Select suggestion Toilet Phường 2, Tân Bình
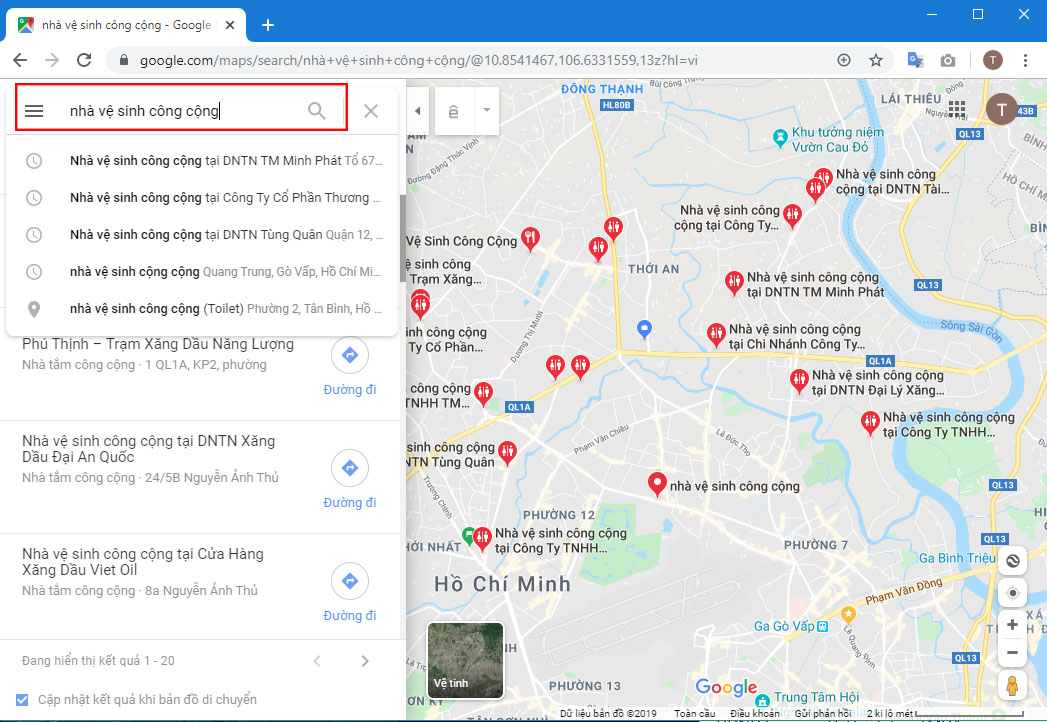Screen dimensions: 1047x722 [202, 309]
